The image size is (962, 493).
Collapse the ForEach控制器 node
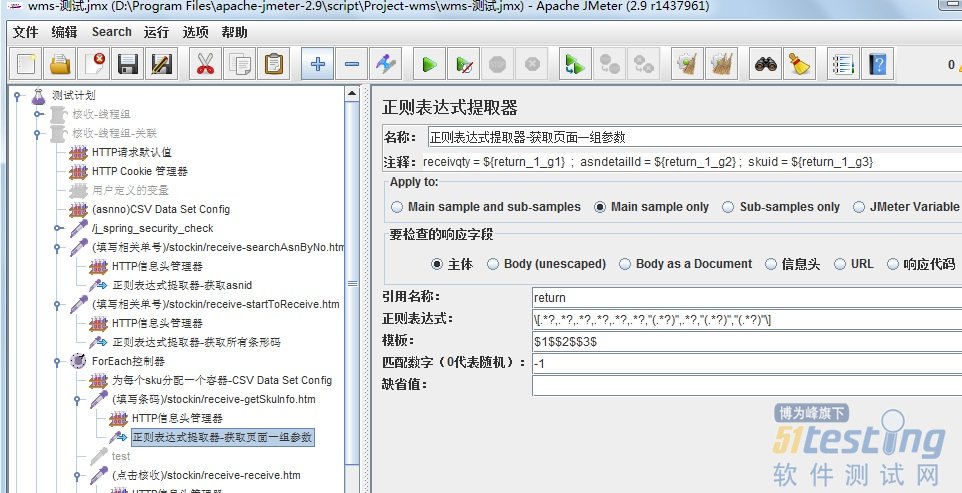click(x=58, y=361)
